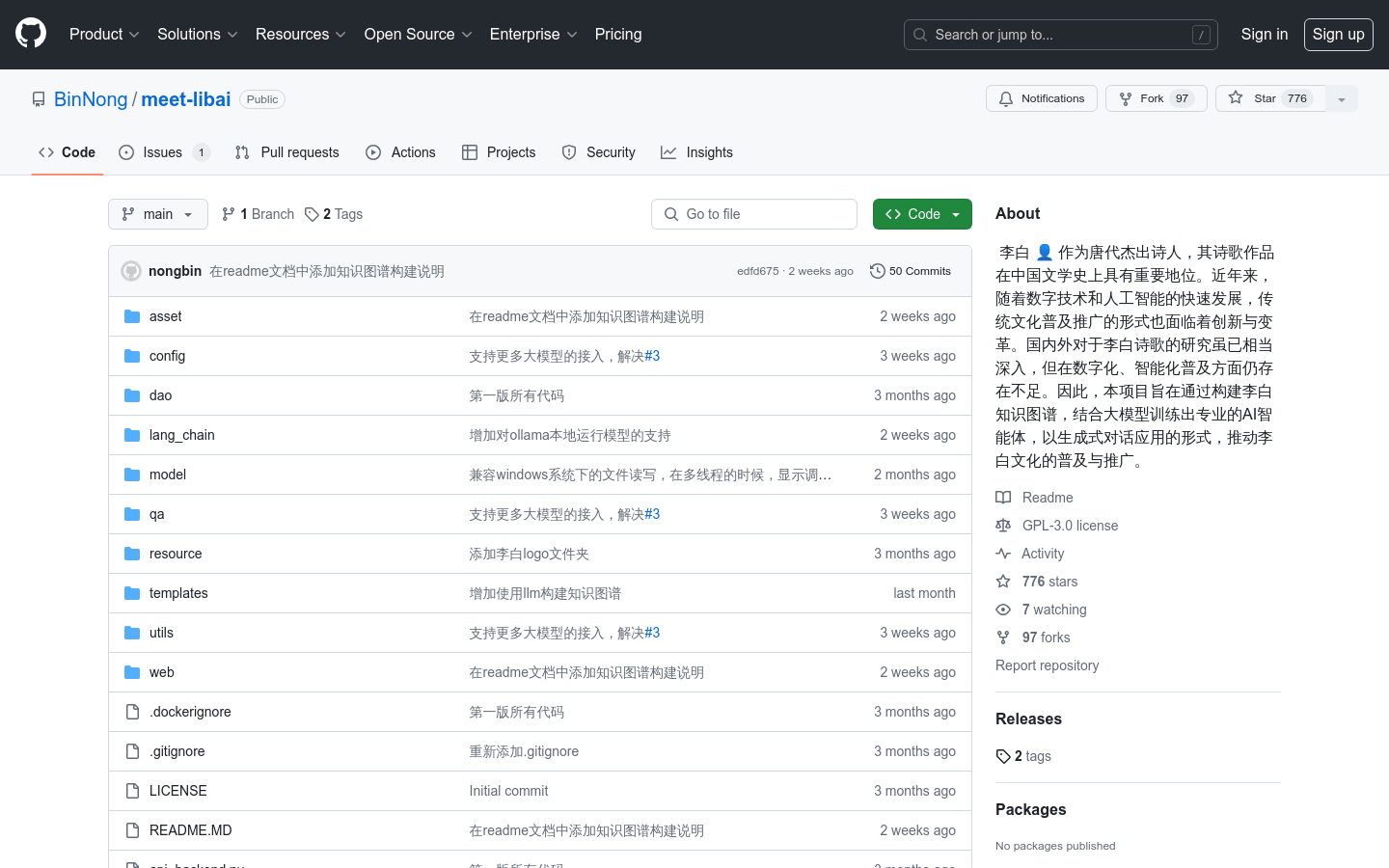Screen dimensions: 1389x868
Task: Click nongbin author name
Action: pyautogui.click(x=175, y=271)
